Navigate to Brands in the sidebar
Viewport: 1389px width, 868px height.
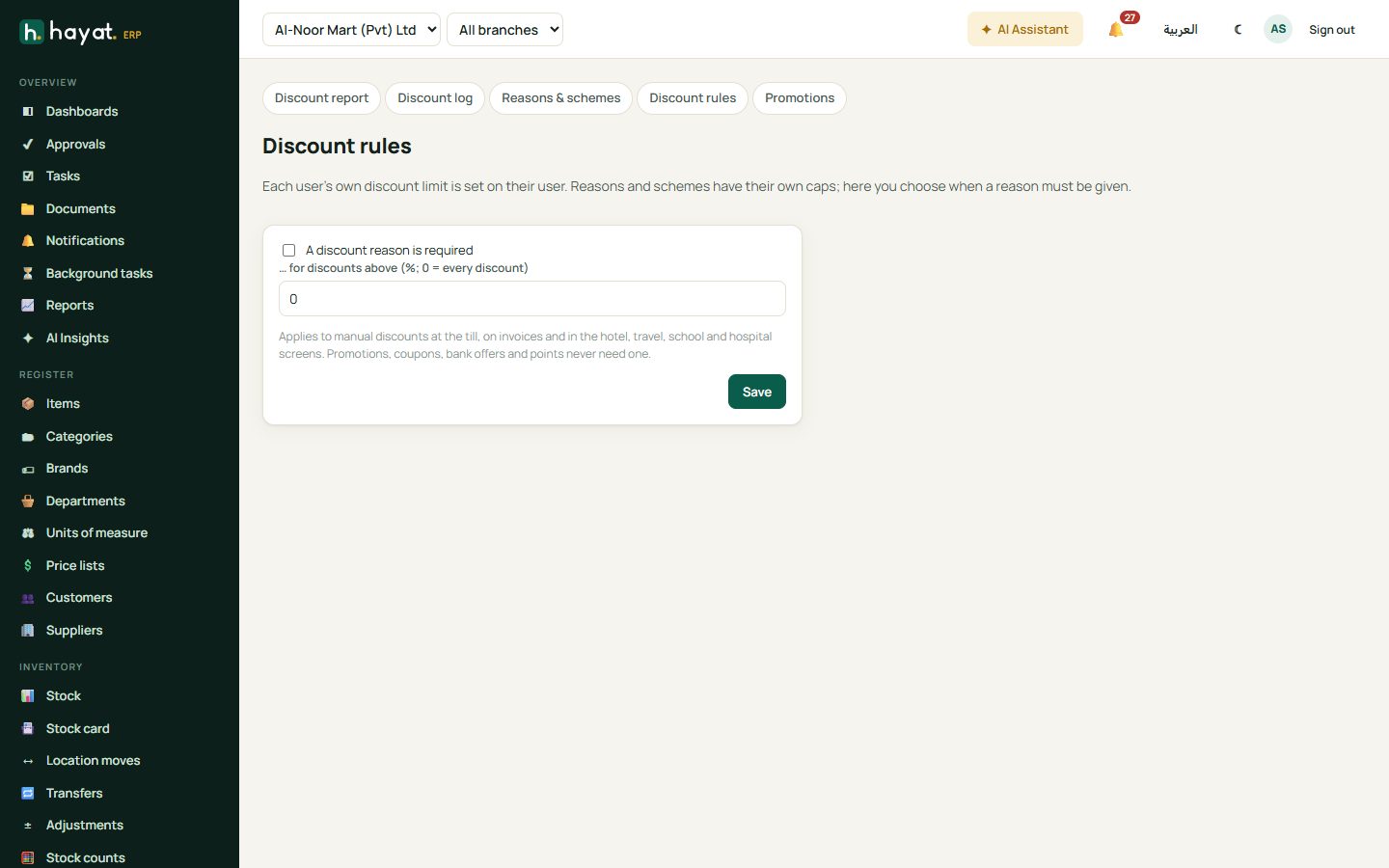67,469
